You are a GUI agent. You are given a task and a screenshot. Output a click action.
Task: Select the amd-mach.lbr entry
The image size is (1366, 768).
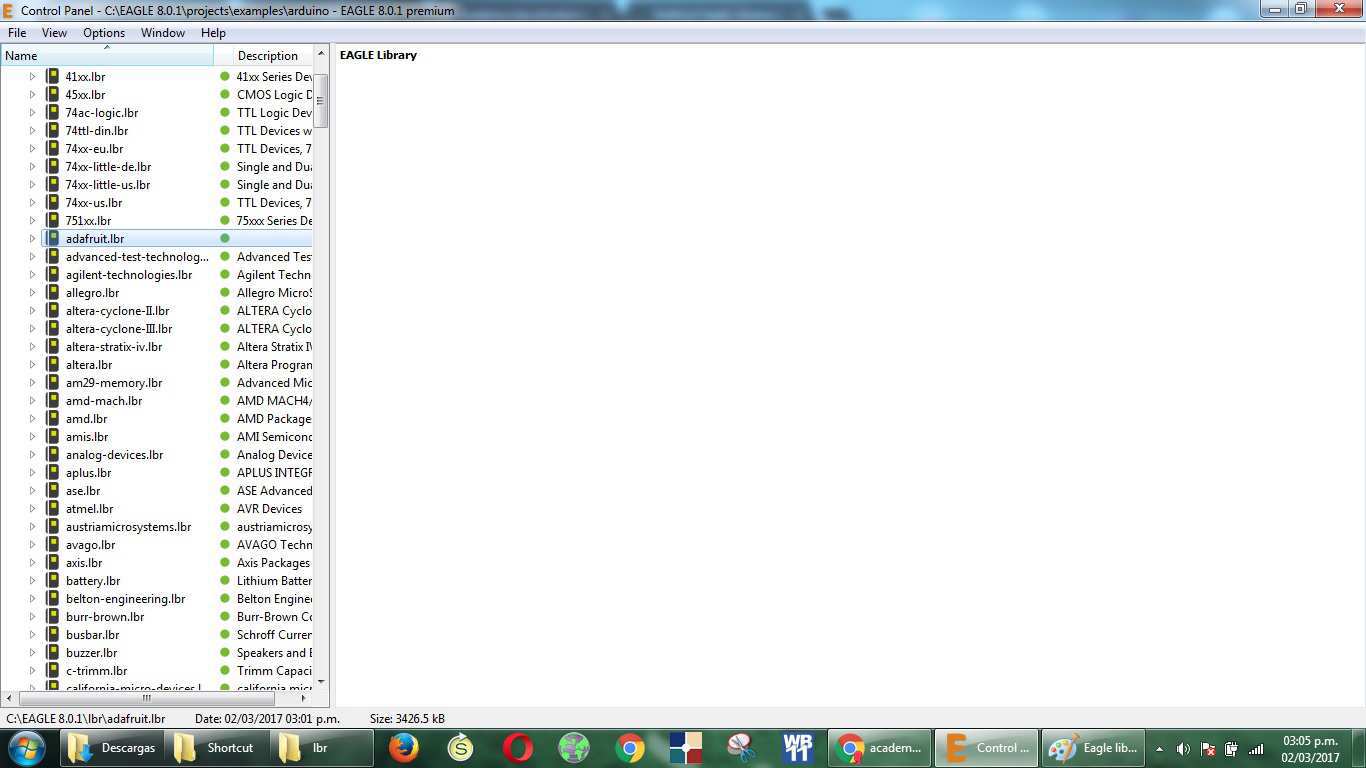tap(104, 400)
